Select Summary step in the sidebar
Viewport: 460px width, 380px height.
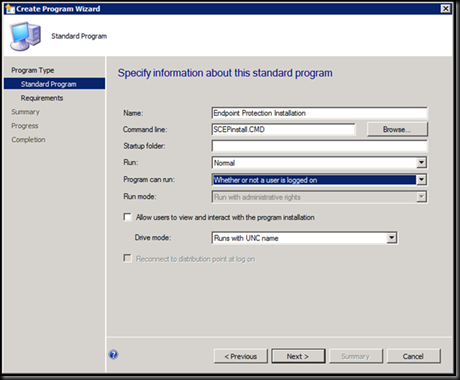coord(25,112)
